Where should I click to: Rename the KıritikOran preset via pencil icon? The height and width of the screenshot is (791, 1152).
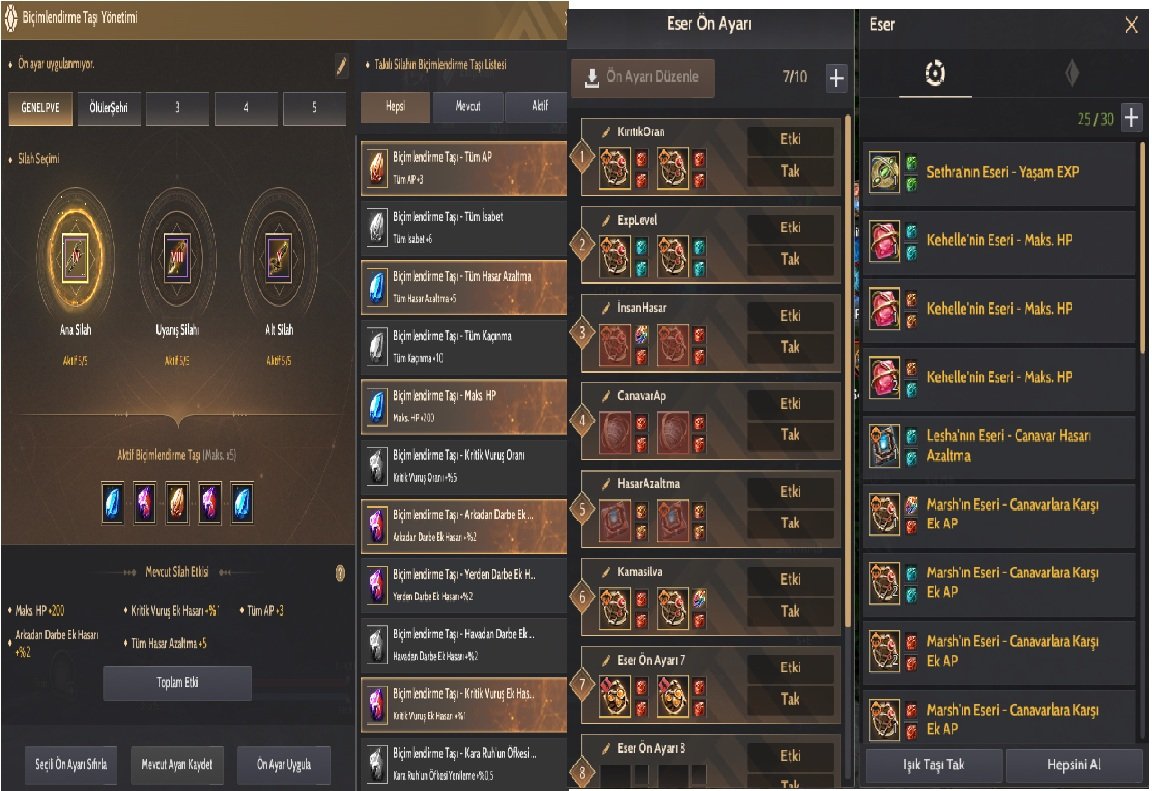click(x=606, y=132)
